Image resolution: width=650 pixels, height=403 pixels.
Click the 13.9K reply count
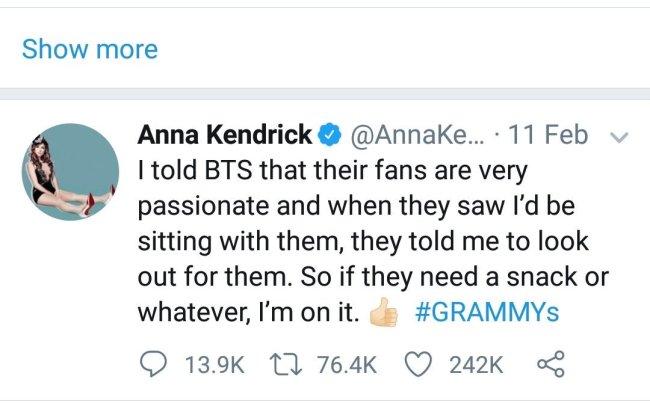214,365
